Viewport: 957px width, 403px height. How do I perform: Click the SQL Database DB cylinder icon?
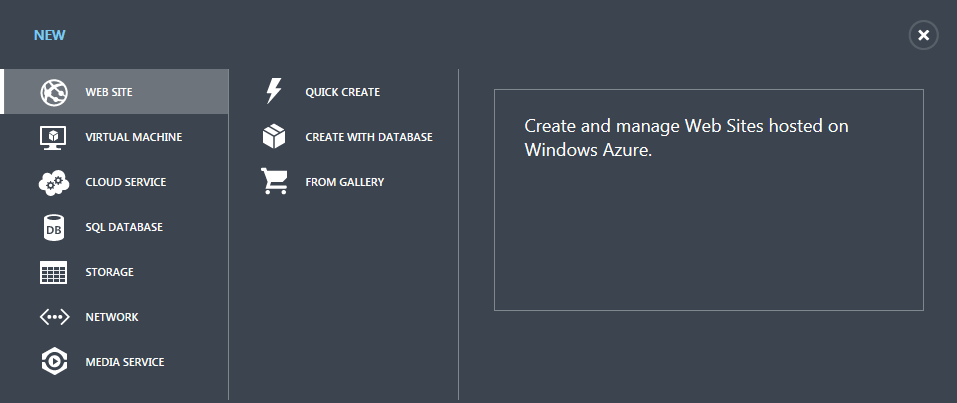54,227
